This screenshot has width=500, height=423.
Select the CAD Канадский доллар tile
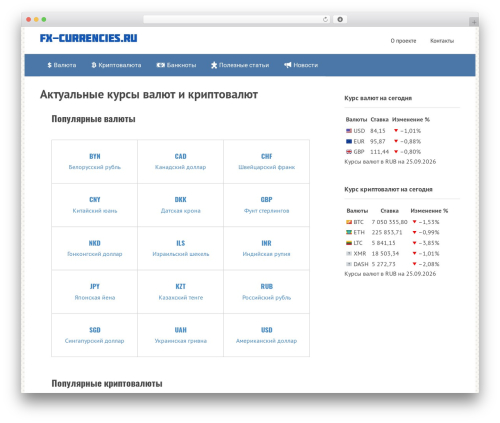[181, 162]
